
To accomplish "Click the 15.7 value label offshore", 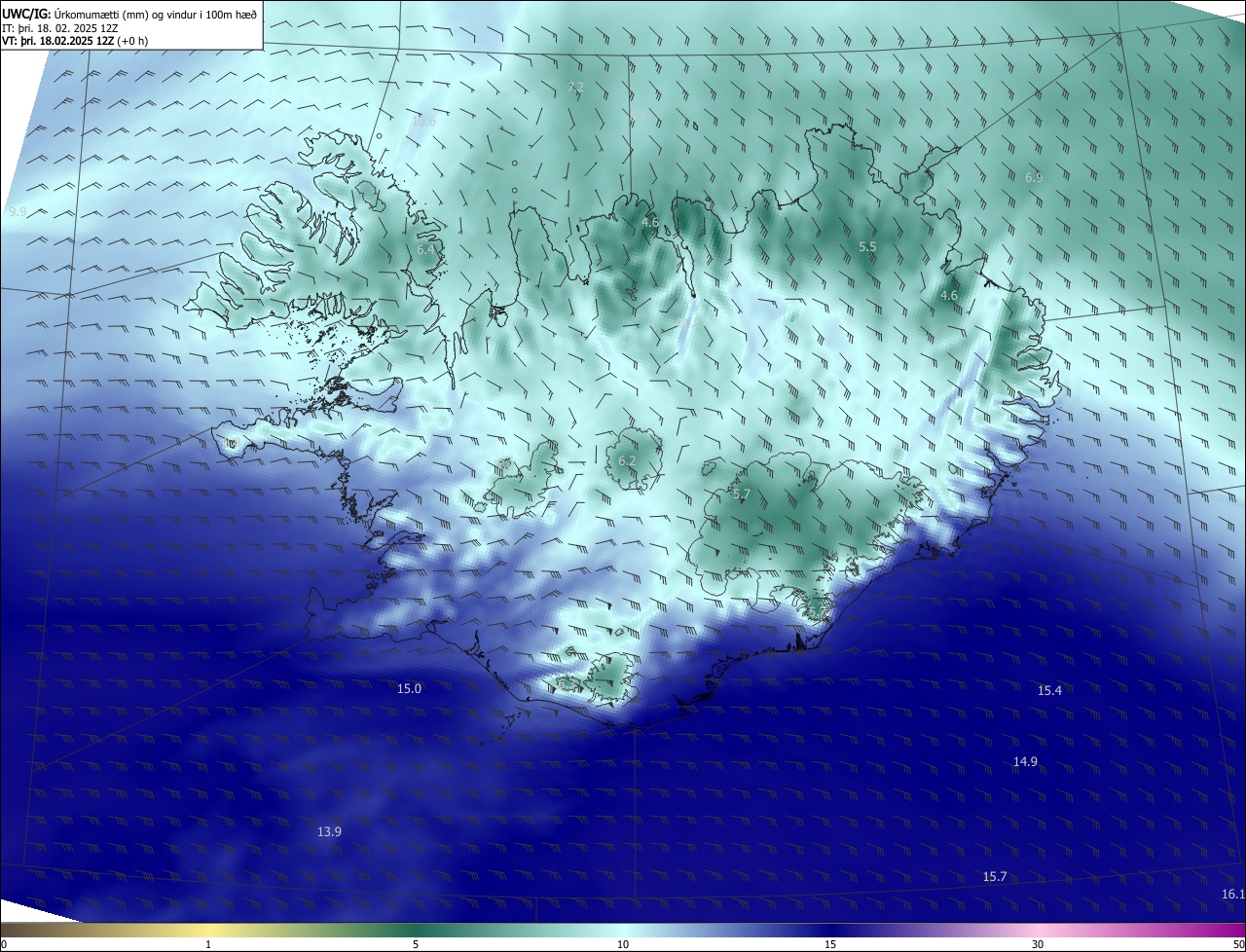I will [x=995, y=876].
